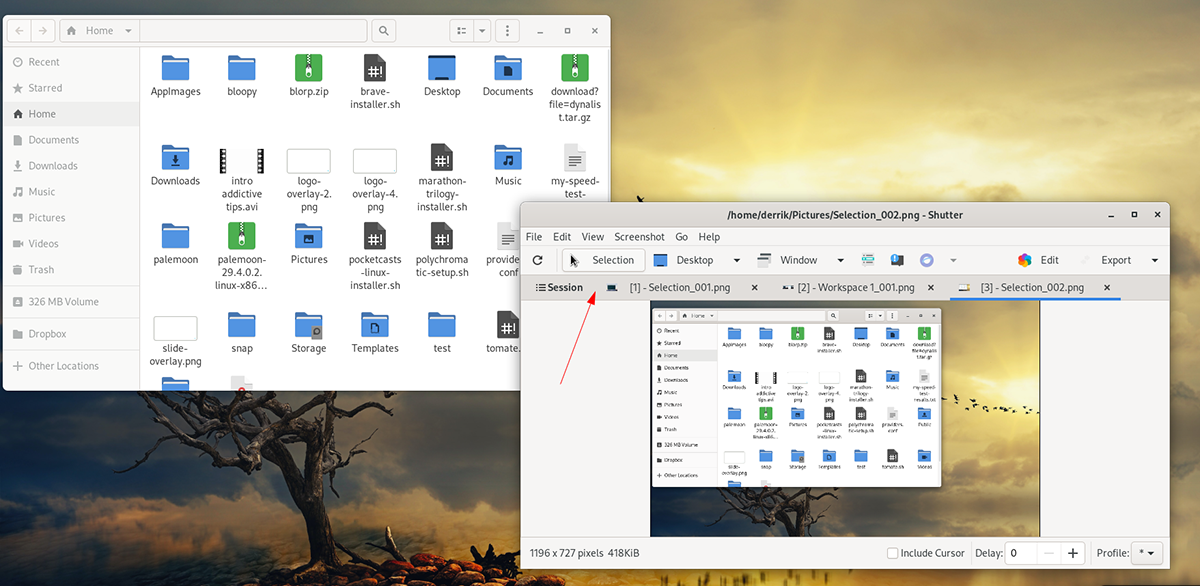1200x586 pixels.
Task: Open the Desktop capture dropdown arrow
Action: tap(737, 260)
